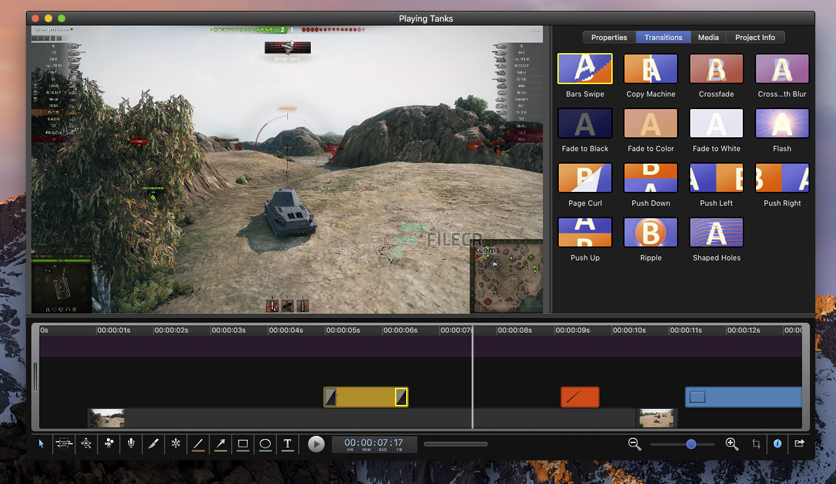Click the timeline track height handle
836x484 pixels.
tap(36, 377)
